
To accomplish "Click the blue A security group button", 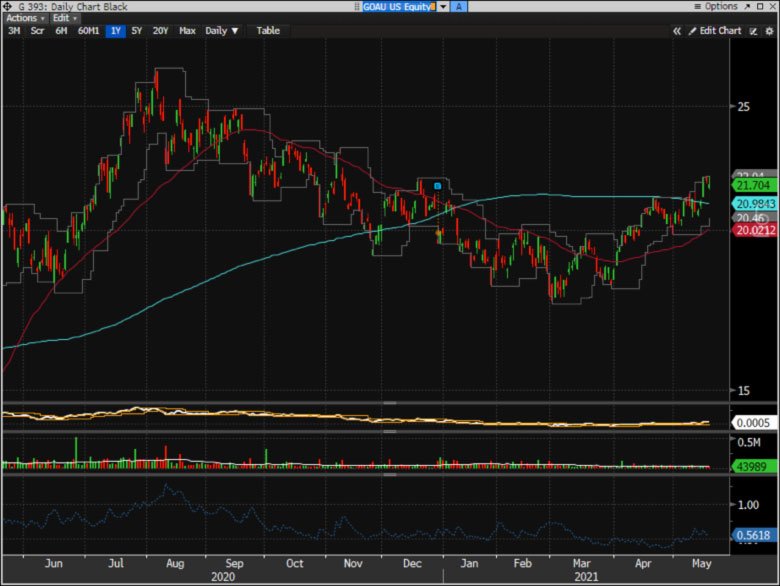I will tap(459, 6).
